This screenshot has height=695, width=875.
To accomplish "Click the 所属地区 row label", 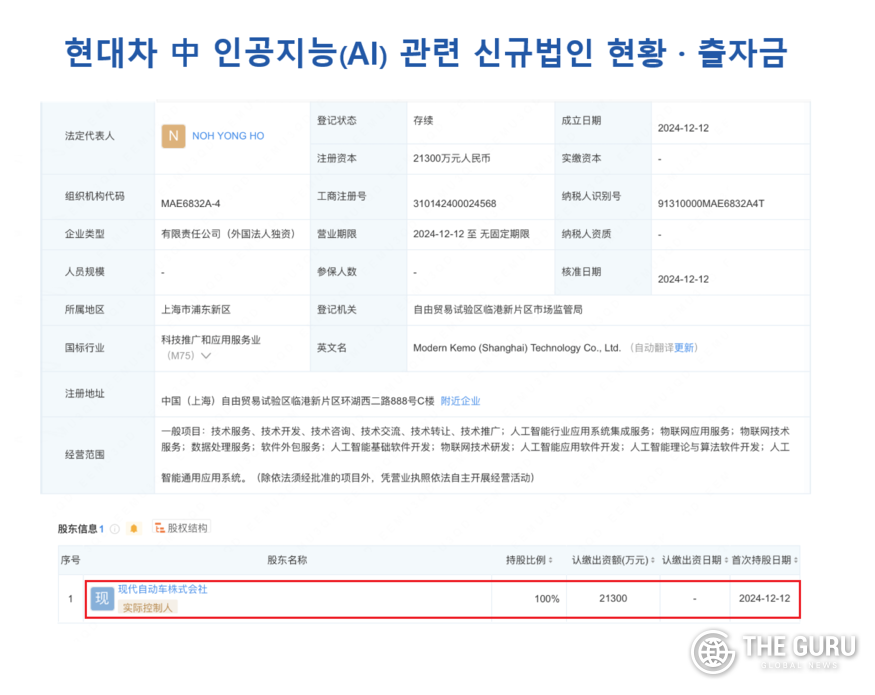I will tap(85, 310).
